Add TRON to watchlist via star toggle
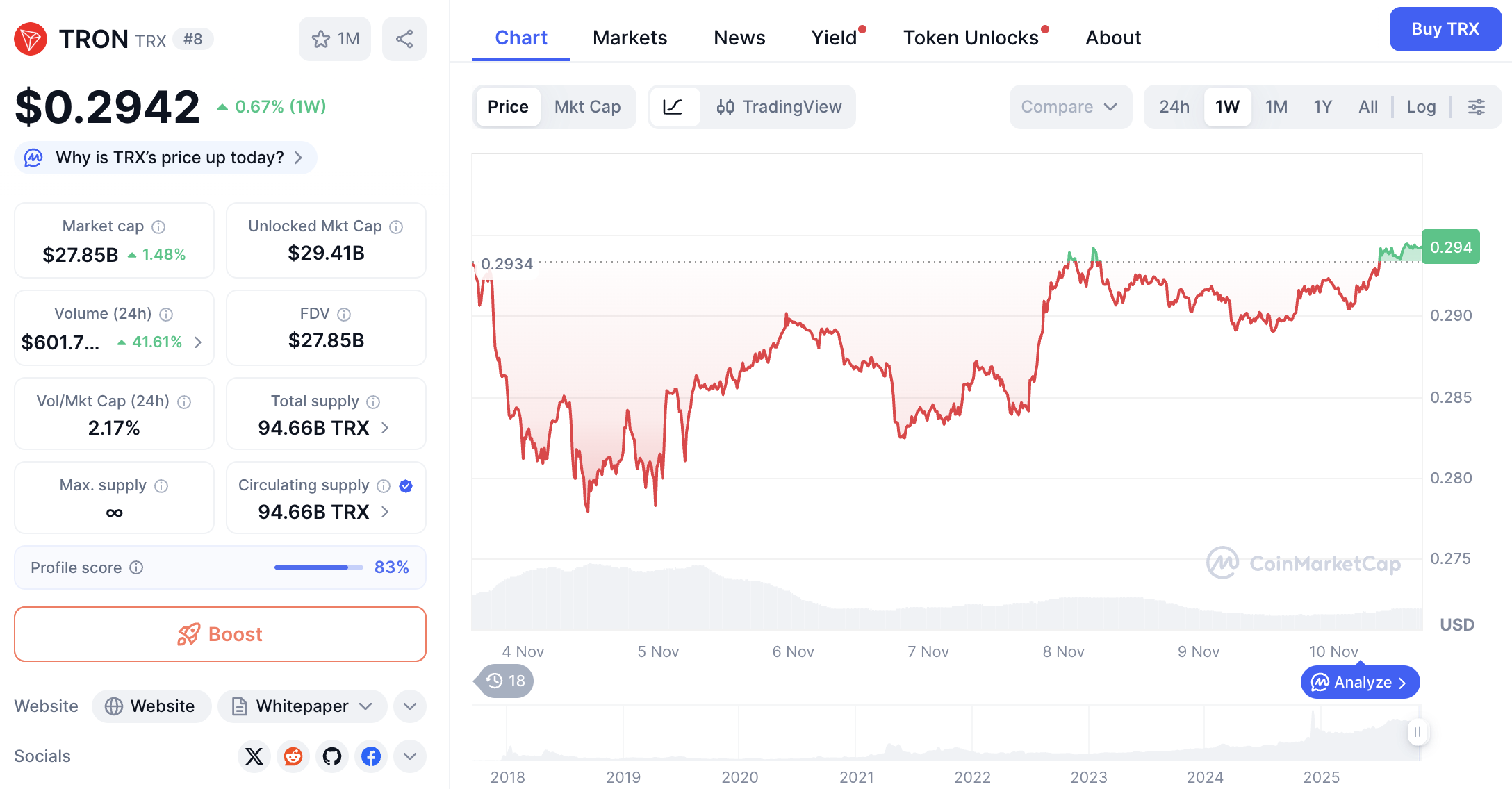Screen dimensions: 1512x789 tap(320, 39)
